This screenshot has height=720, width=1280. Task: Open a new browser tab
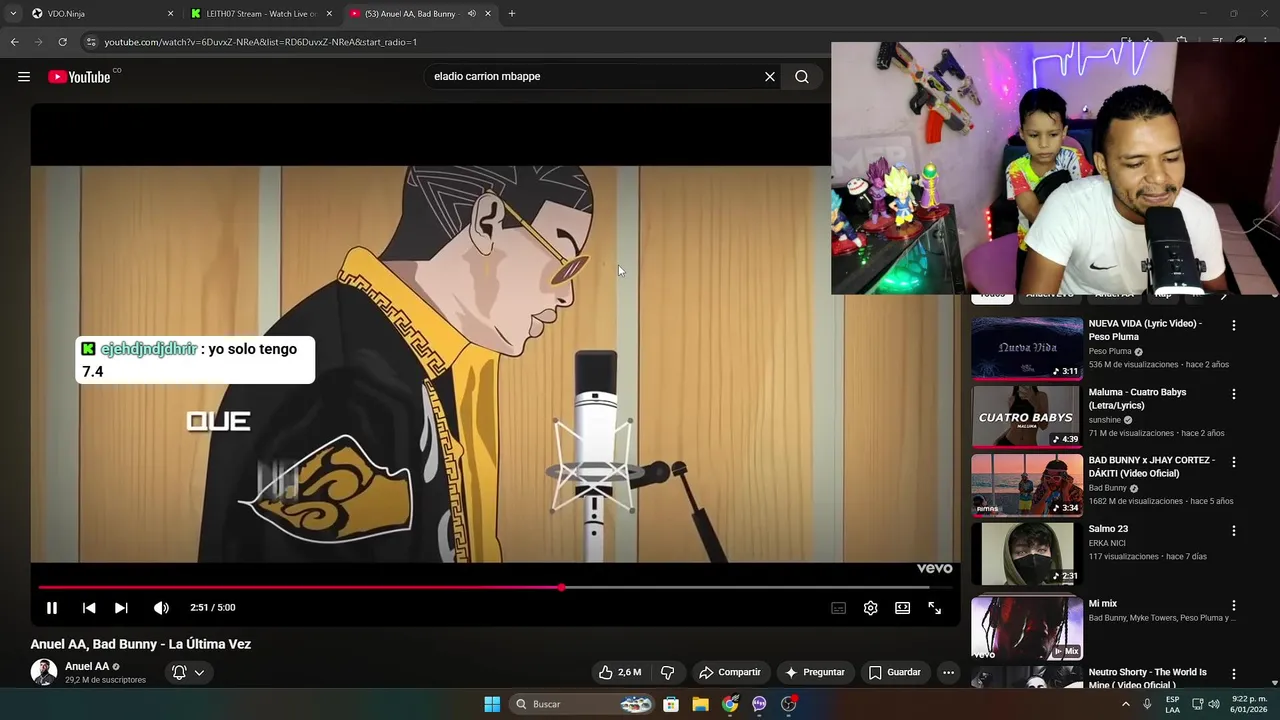[512, 14]
